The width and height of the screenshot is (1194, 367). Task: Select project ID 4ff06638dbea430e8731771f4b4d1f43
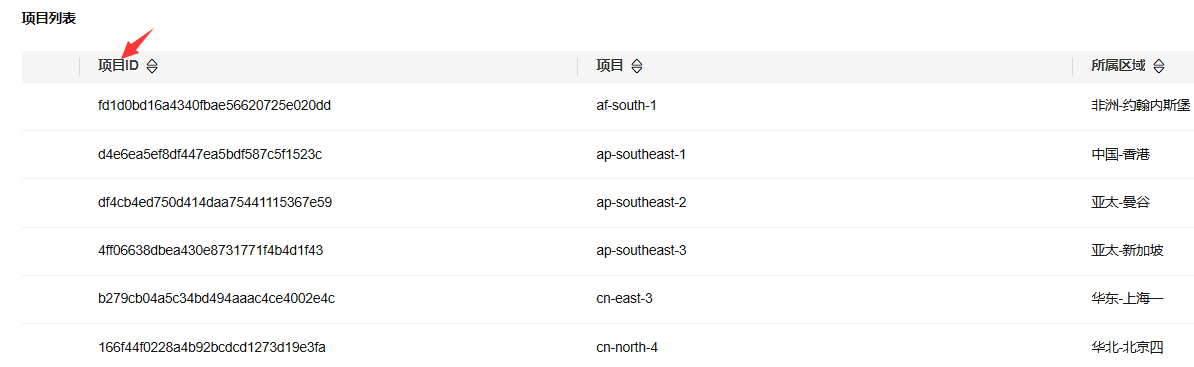click(211, 250)
